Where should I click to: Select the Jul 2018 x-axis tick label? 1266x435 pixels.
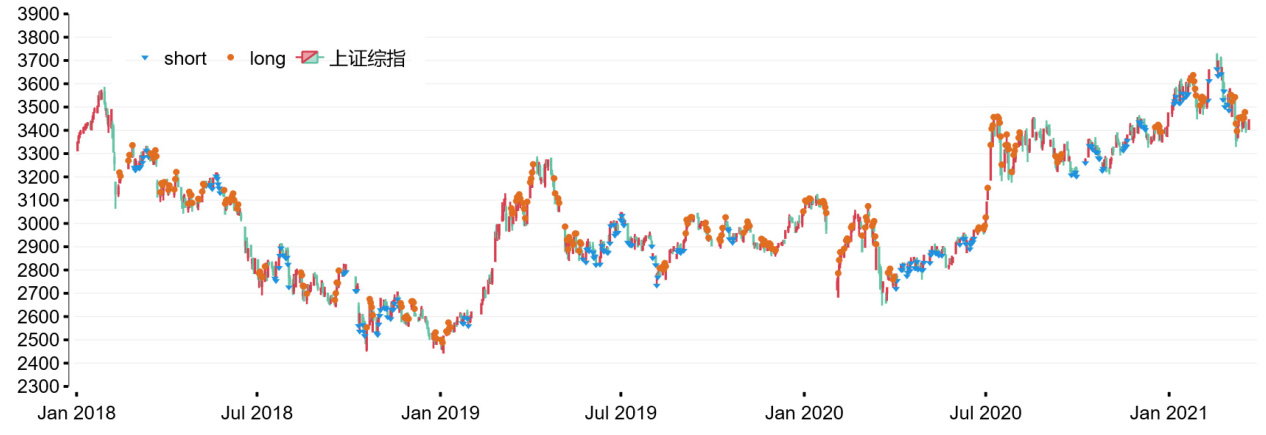256,412
